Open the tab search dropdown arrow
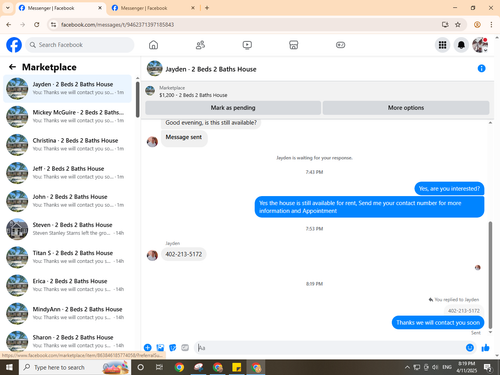The width and height of the screenshot is (500, 375). [8, 8]
